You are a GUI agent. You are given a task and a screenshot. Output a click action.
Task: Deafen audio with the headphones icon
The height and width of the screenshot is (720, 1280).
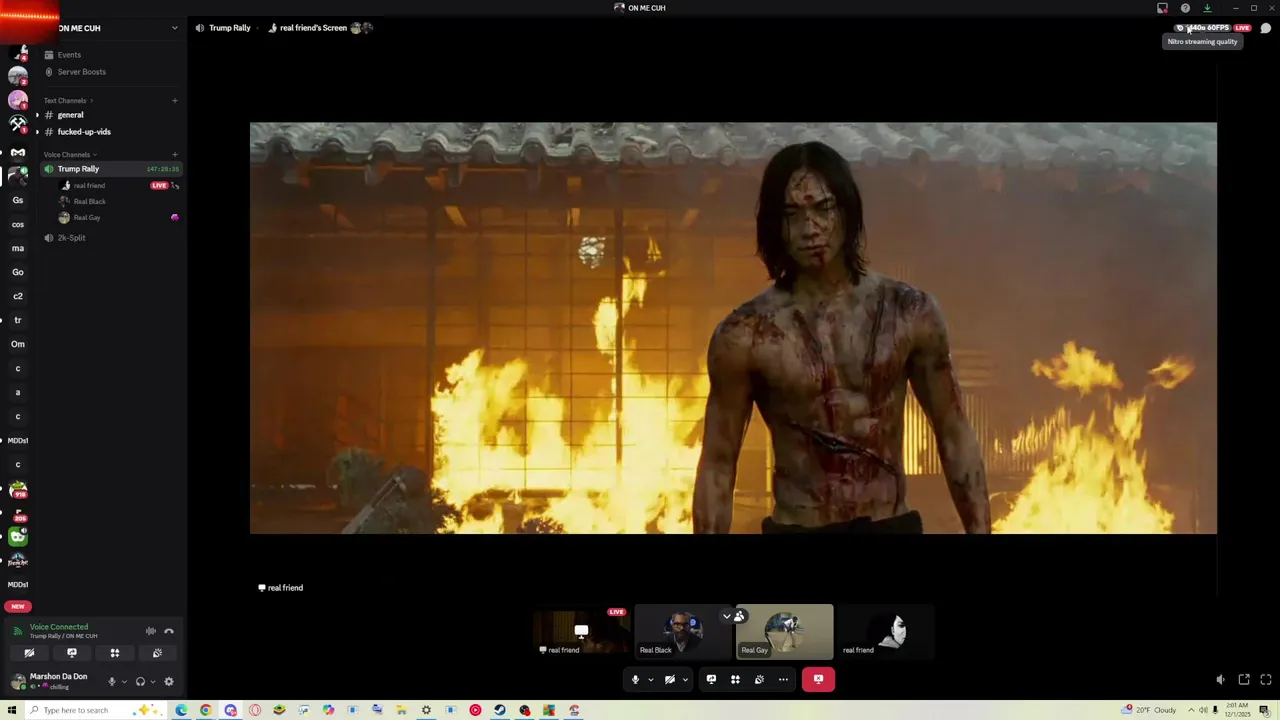pyautogui.click(x=140, y=682)
